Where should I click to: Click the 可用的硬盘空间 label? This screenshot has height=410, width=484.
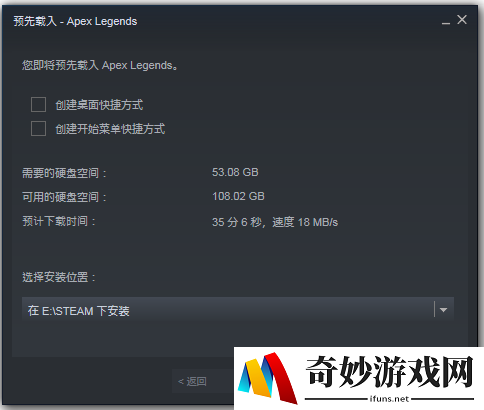(x=64, y=197)
